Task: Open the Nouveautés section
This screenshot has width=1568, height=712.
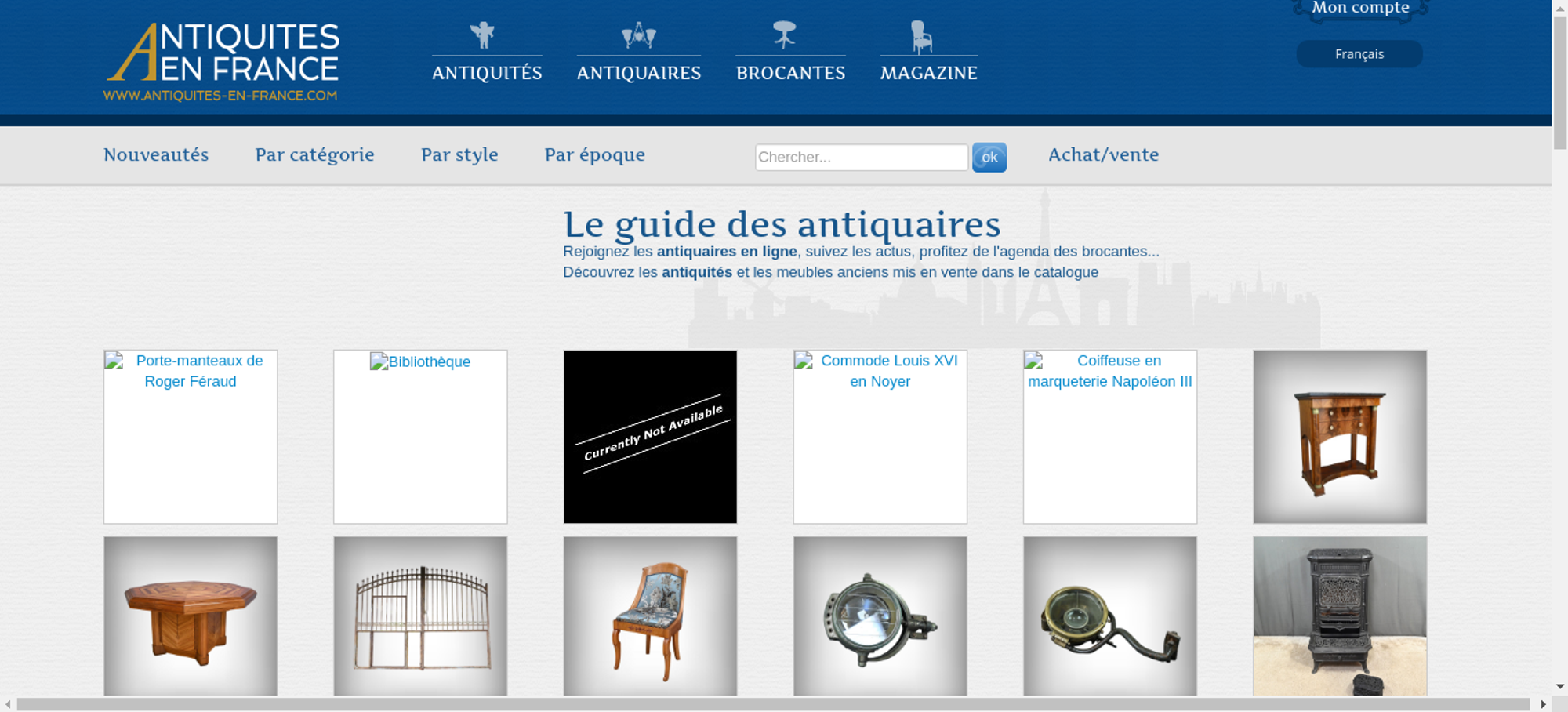Action: [x=156, y=154]
